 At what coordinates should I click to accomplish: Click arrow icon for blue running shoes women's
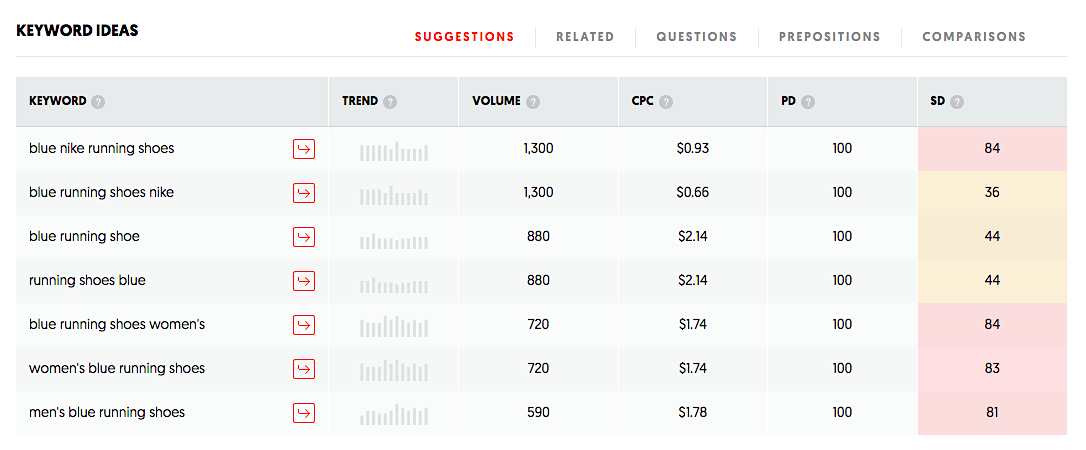click(x=304, y=325)
